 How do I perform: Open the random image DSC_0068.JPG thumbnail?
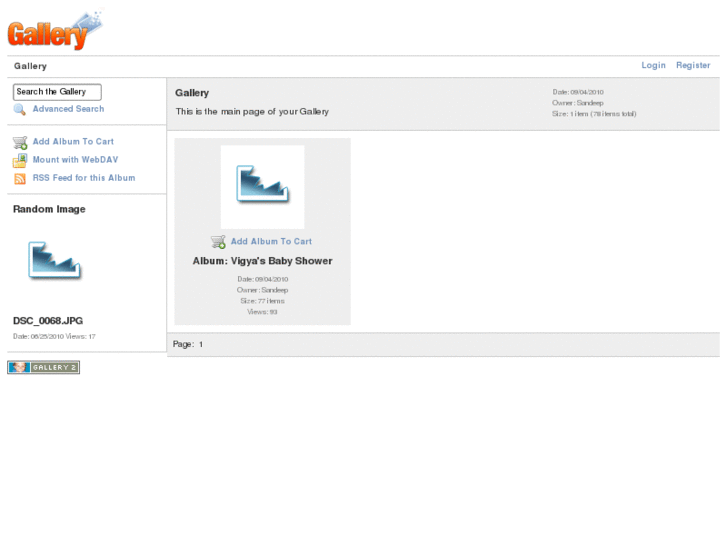click(x=55, y=261)
